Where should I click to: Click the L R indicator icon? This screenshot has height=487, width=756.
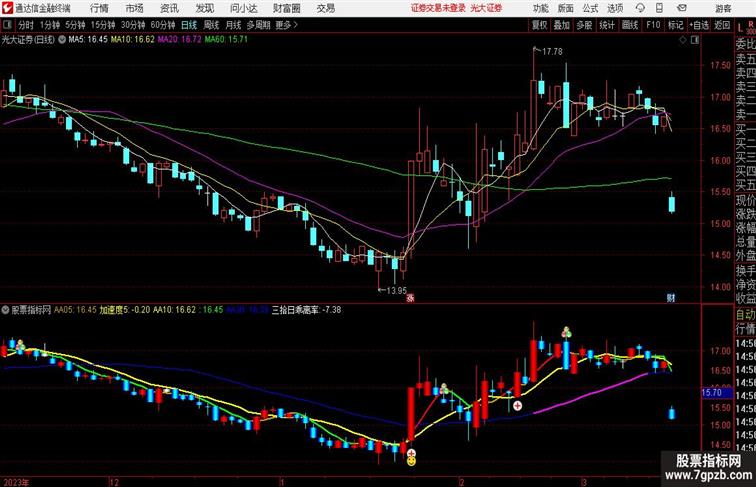pyautogui.click(x=745, y=27)
